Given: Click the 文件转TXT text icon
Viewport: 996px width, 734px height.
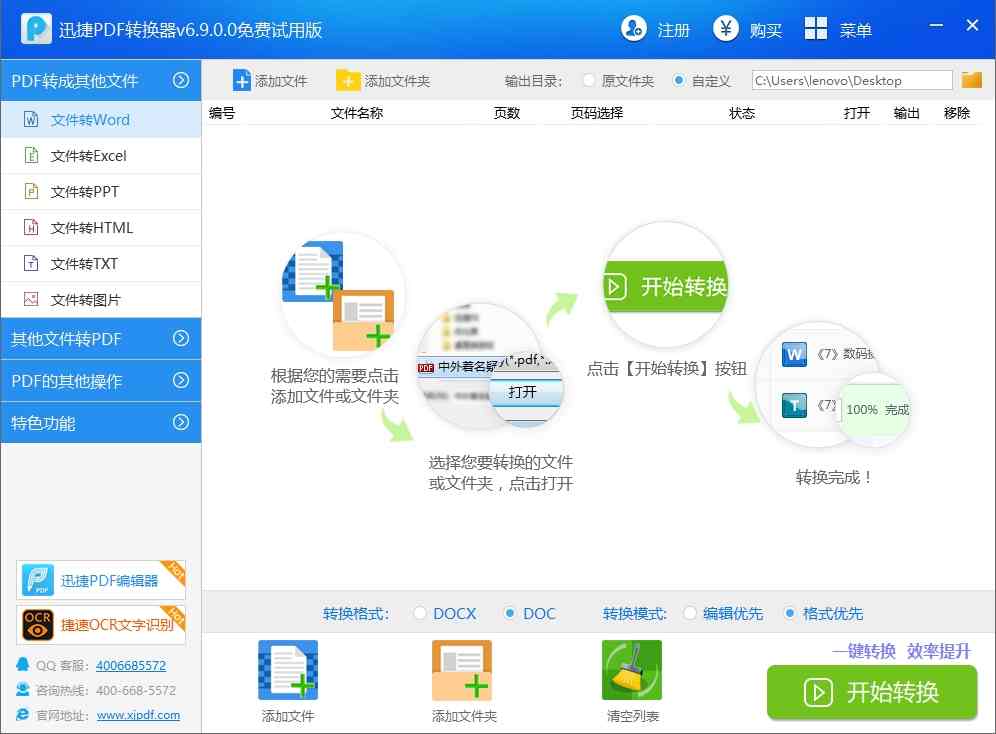Looking at the screenshot, I should pos(30,263).
